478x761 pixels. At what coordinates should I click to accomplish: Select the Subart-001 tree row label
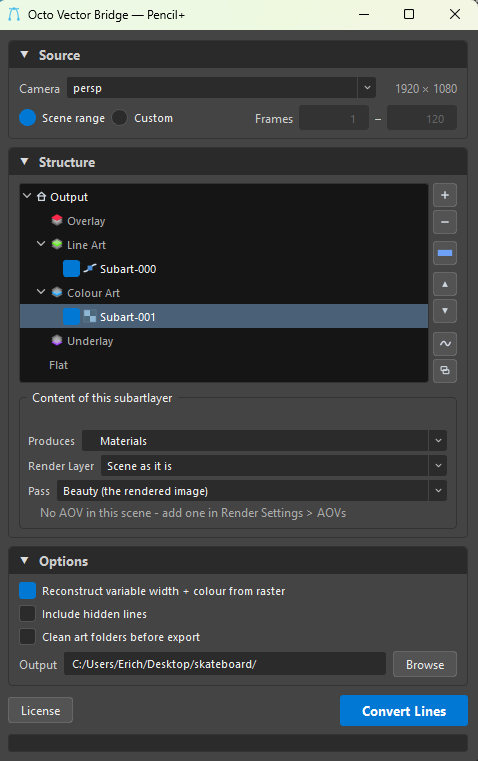tap(128, 317)
